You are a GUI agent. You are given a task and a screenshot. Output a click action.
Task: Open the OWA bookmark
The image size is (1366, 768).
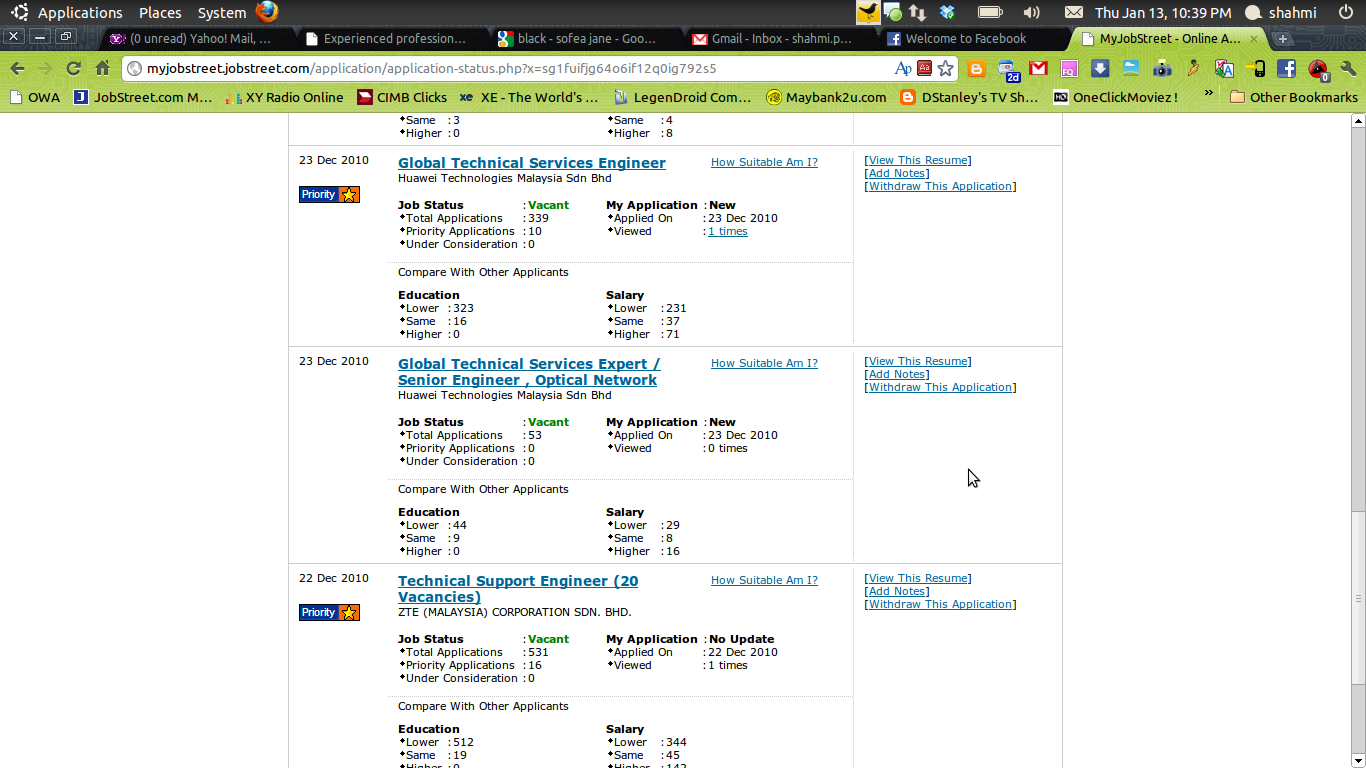(x=34, y=97)
